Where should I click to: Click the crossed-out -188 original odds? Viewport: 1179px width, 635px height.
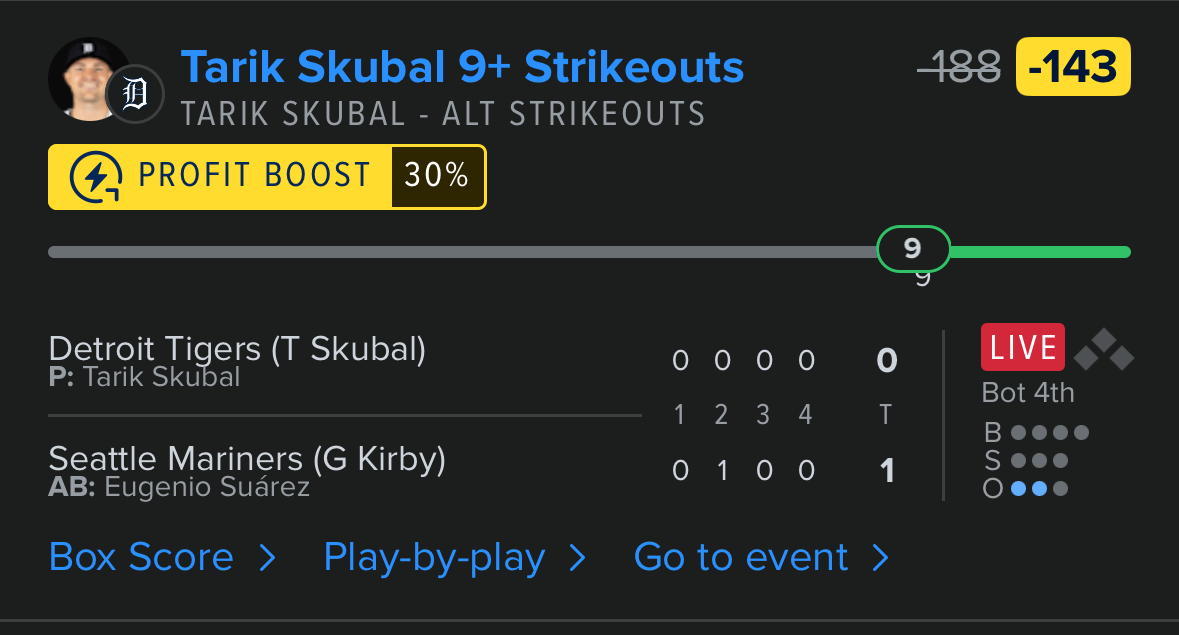pos(959,67)
